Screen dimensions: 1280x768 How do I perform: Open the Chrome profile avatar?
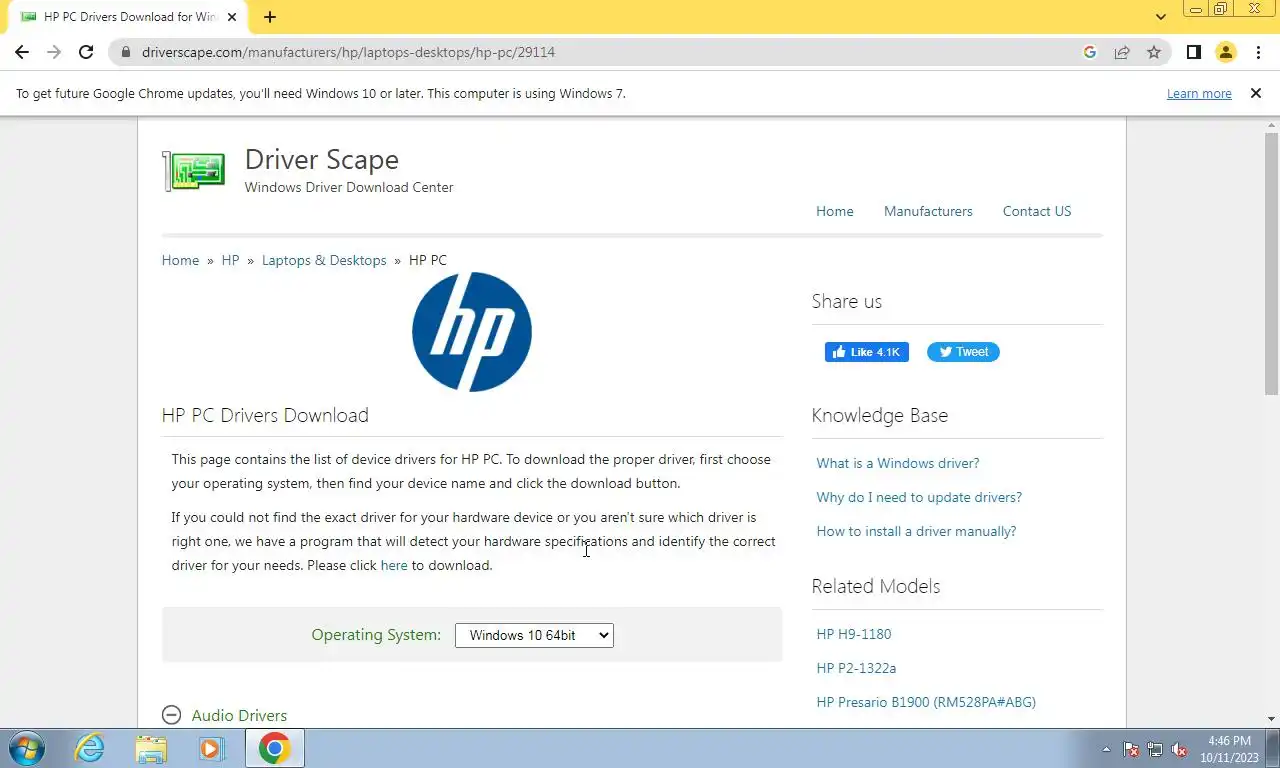pos(1226,52)
